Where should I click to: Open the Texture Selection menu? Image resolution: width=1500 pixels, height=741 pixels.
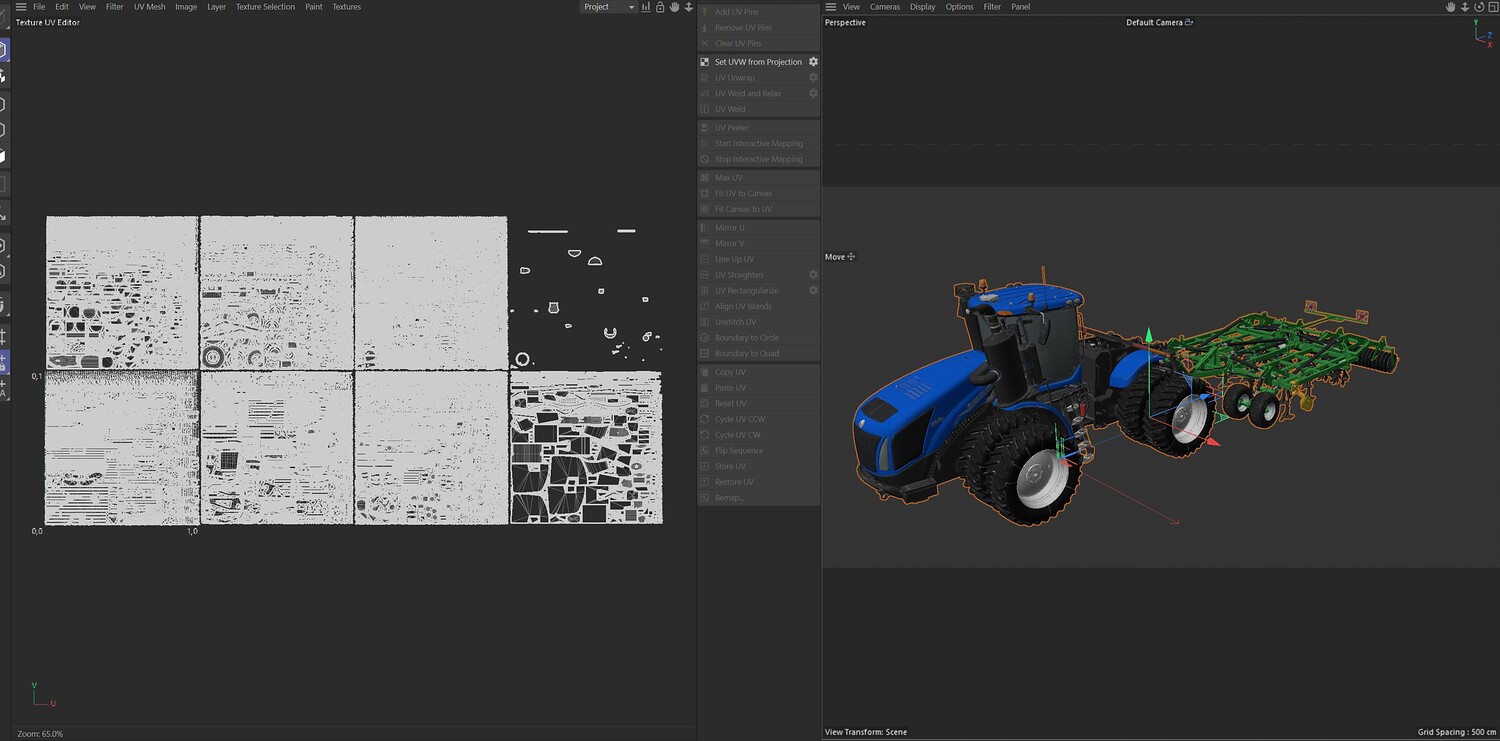[x=265, y=7]
